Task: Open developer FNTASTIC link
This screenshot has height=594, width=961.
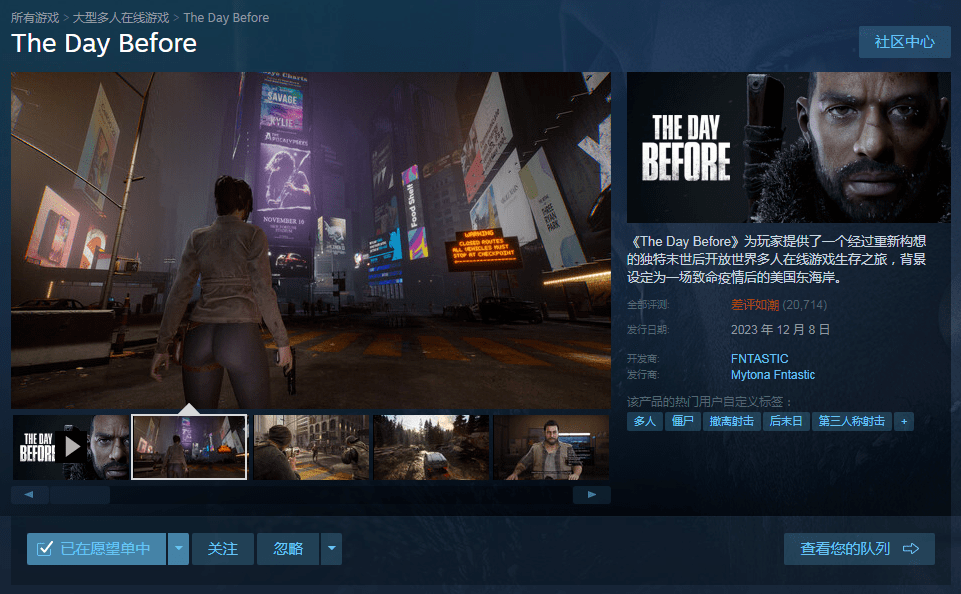Action: 759,358
